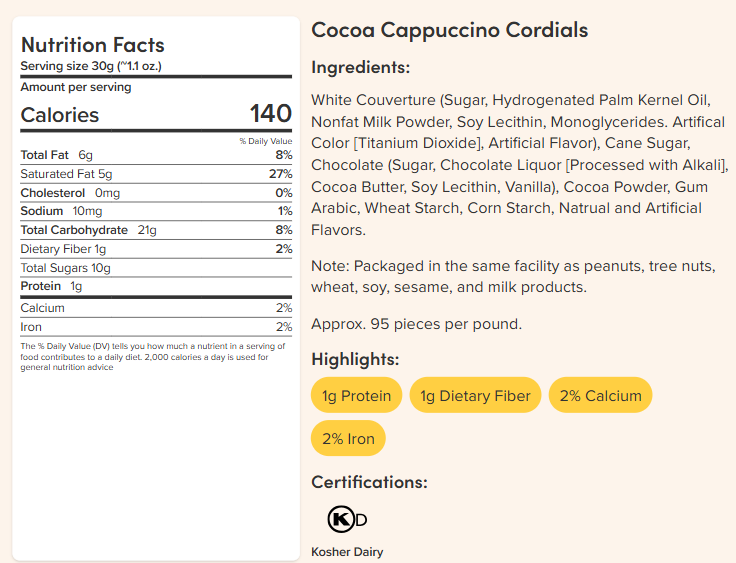Screen dimensions: 736x563
Task: Click the Kosher Dairy certification icon
Action: (x=347, y=519)
